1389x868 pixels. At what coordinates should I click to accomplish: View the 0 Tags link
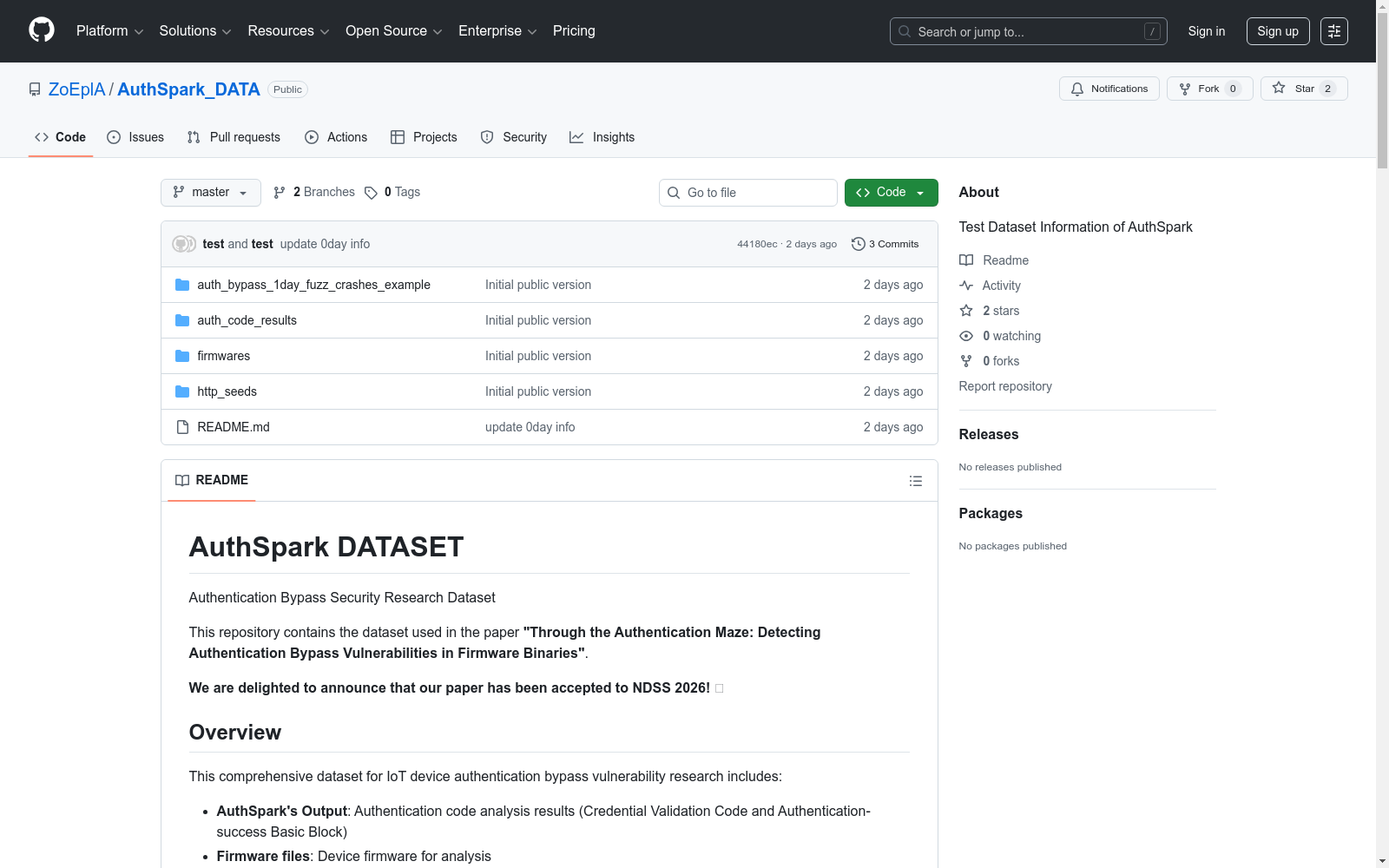click(392, 193)
